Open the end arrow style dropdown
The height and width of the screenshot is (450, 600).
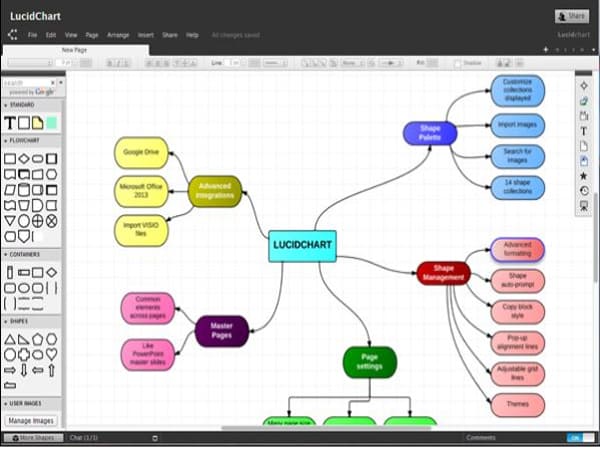pos(391,63)
